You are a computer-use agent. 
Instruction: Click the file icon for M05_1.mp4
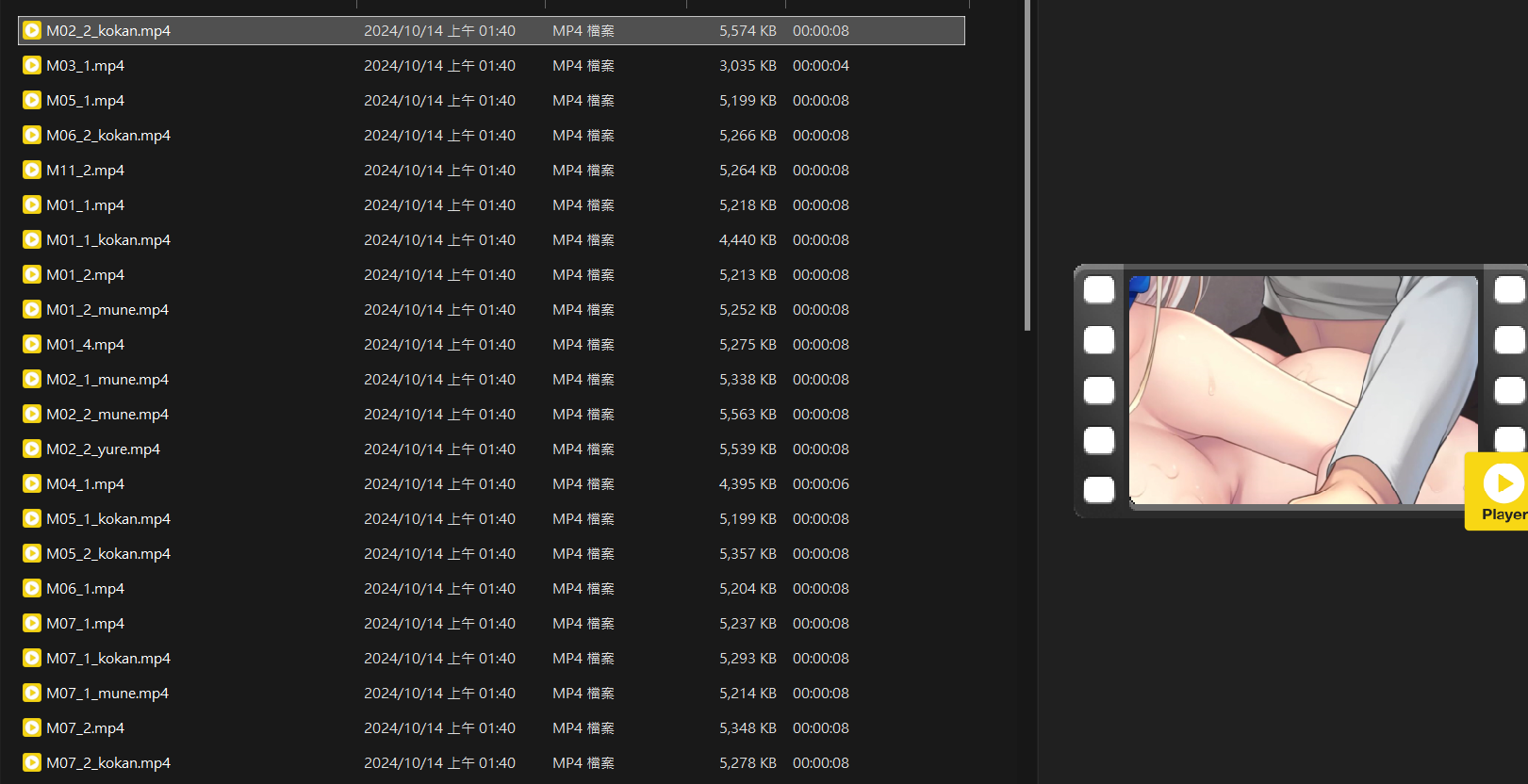32,101
